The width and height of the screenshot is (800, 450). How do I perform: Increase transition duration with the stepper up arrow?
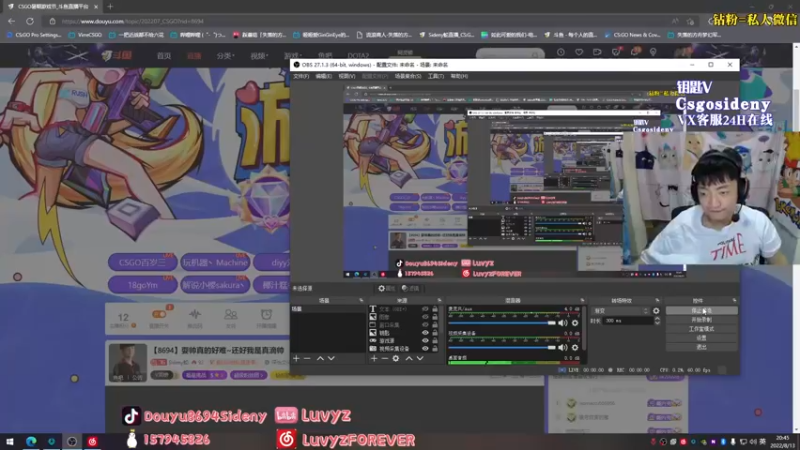click(657, 318)
